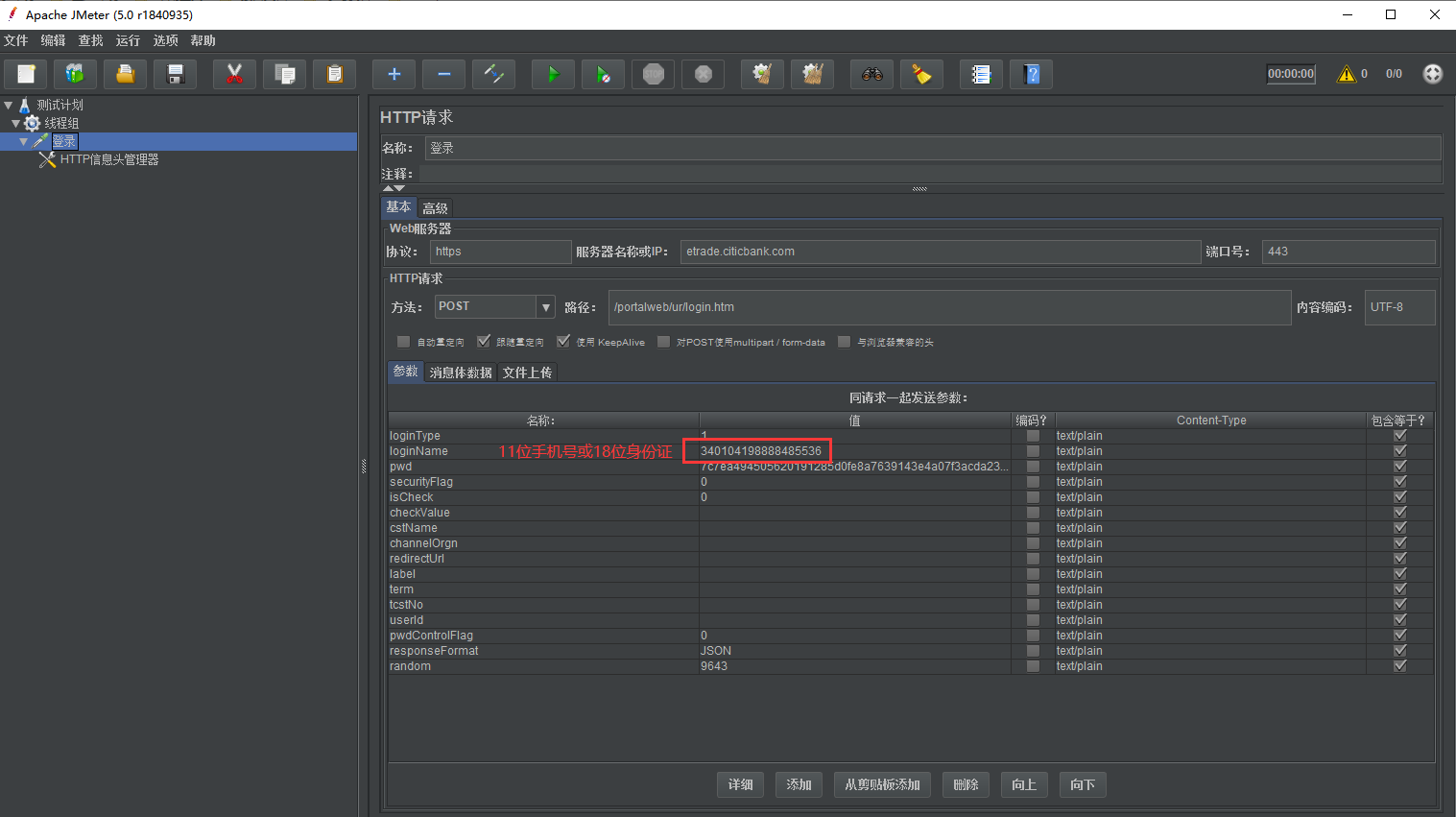Toggle the multipart / form-data checkbox
The image size is (1456, 817).
click(663, 342)
